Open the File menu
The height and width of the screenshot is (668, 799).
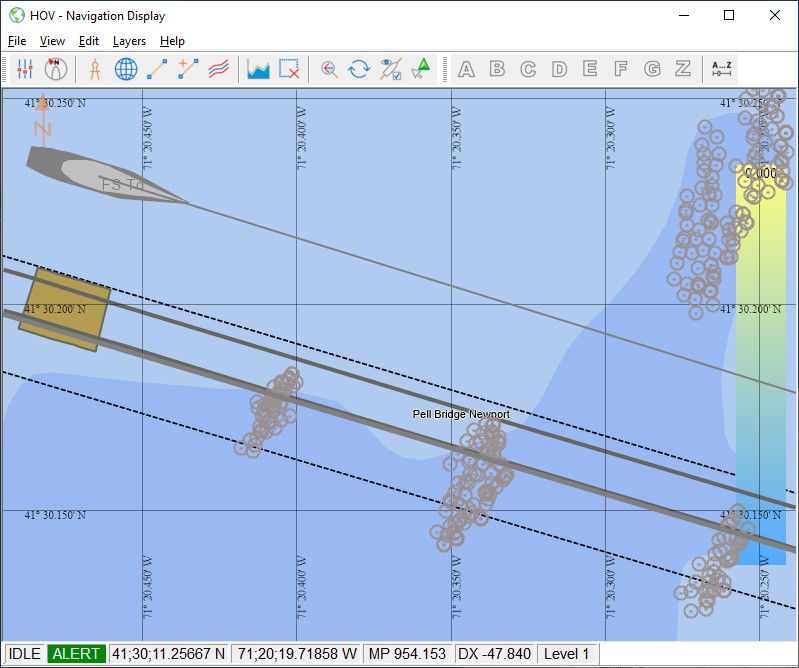click(x=17, y=41)
